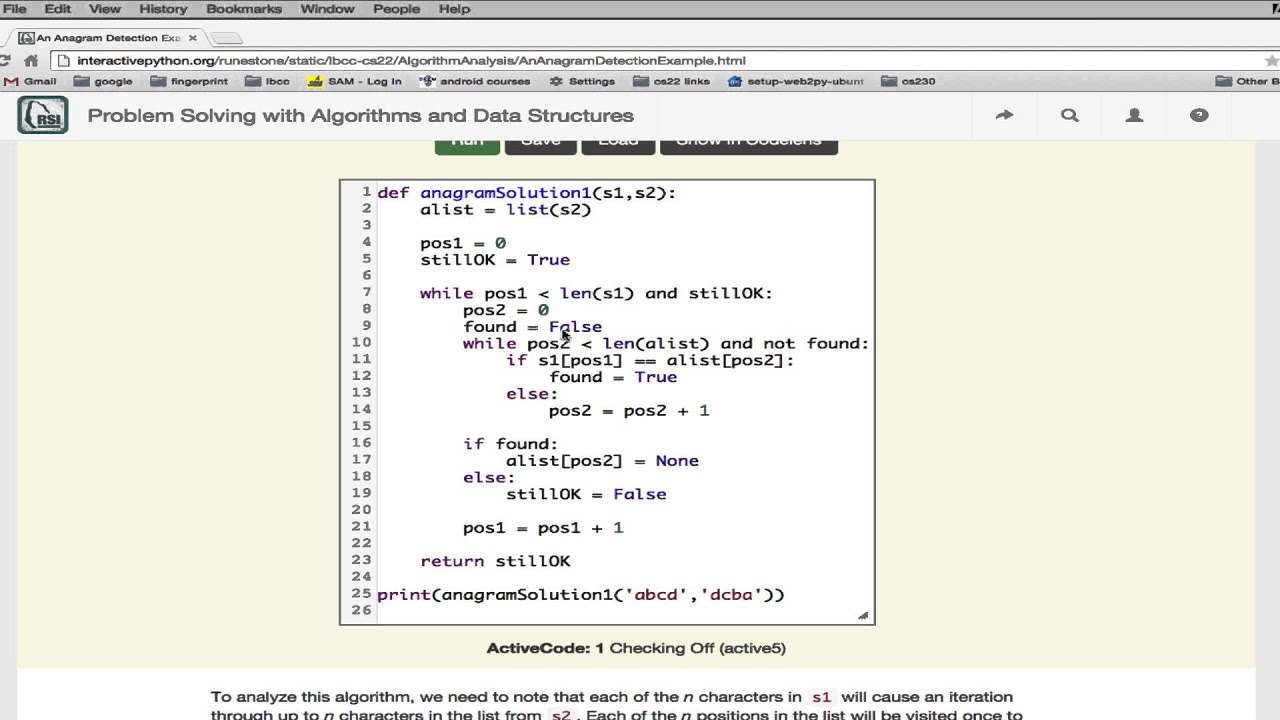1280x720 pixels.
Task: Close the Anagram Detection tab
Action: tap(192, 38)
